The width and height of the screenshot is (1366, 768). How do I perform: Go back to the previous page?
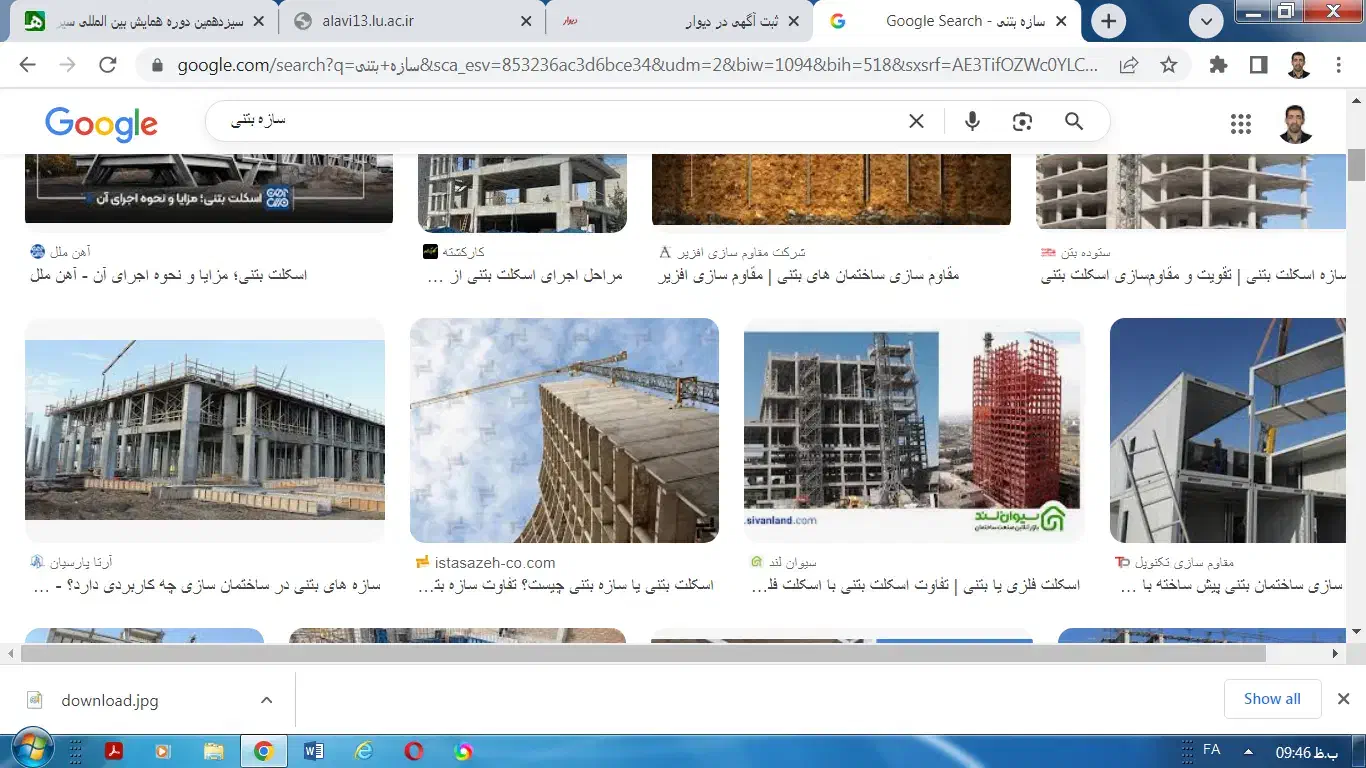pos(27,65)
